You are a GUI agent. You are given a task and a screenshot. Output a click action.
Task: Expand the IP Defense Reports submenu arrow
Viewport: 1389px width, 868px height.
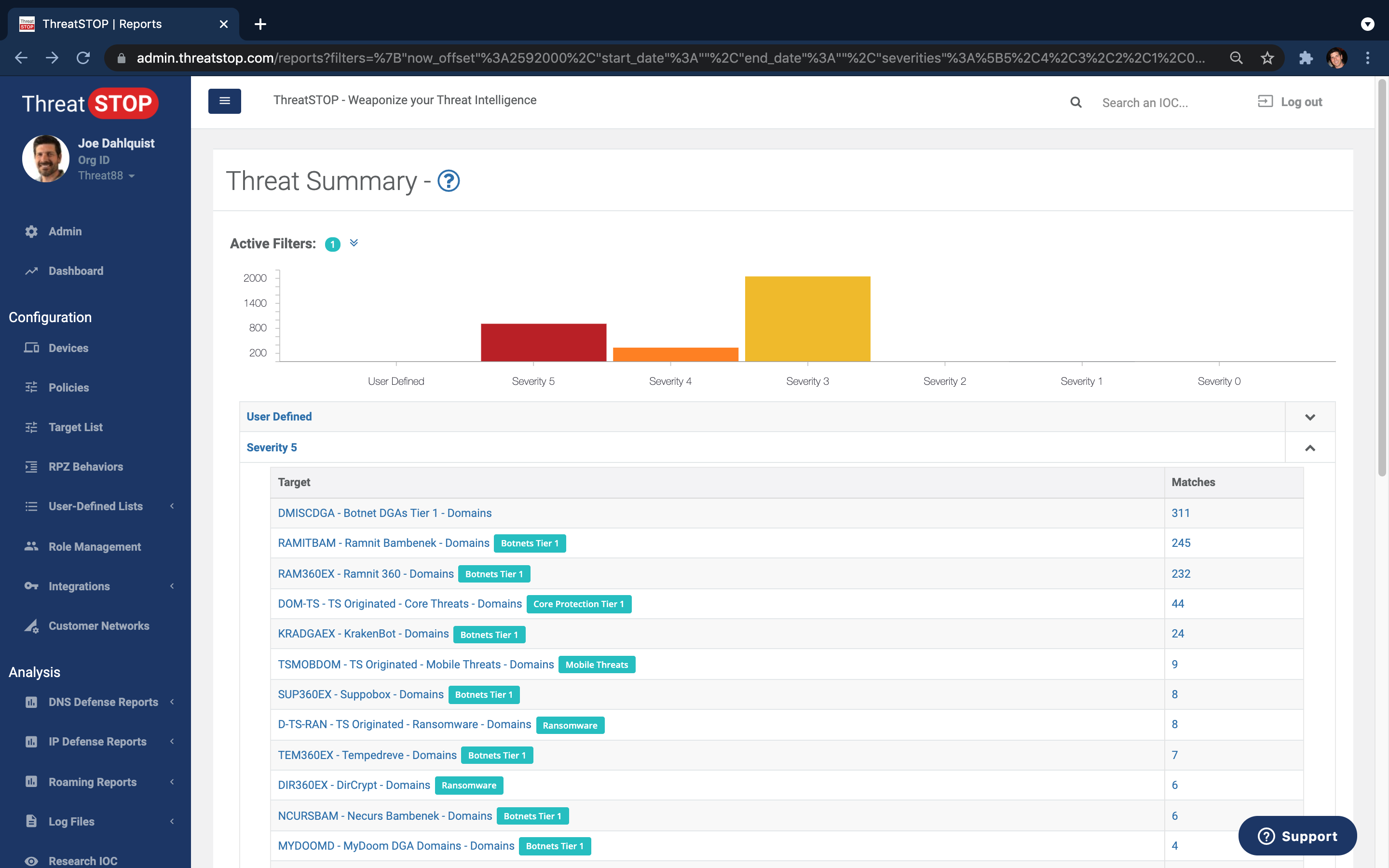[x=172, y=742]
